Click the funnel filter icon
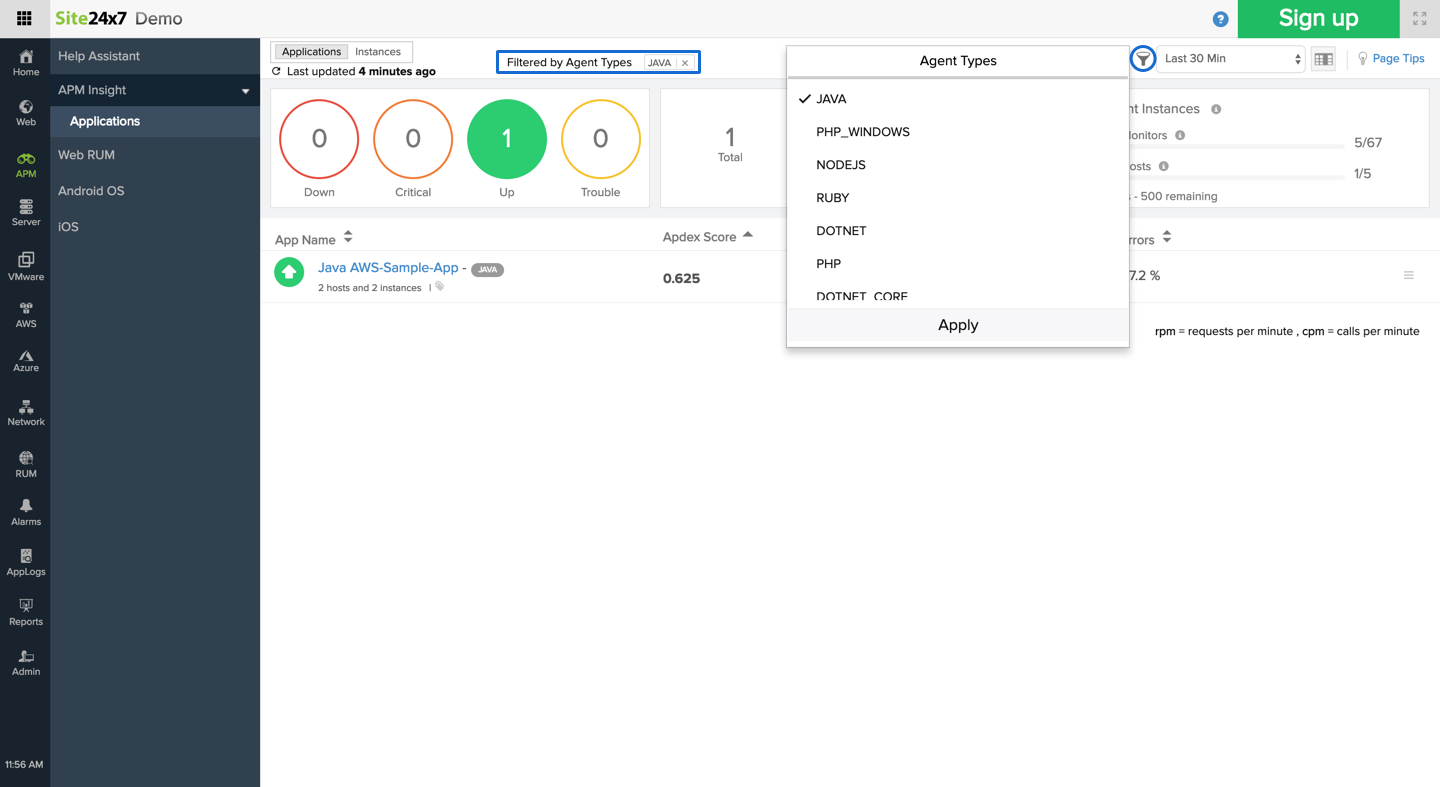The height and width of the screenshot is (787, 1440). click(1143, 59)
